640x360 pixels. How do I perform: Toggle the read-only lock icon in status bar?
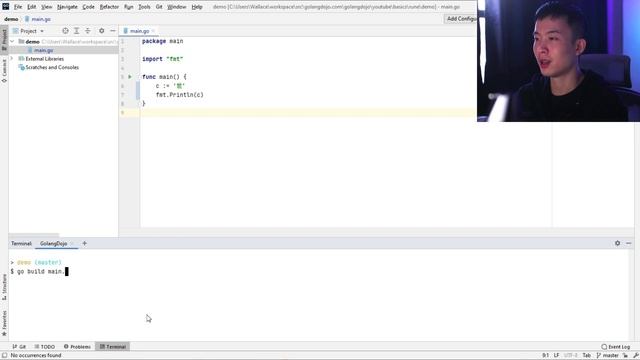[x=625, y=356]
